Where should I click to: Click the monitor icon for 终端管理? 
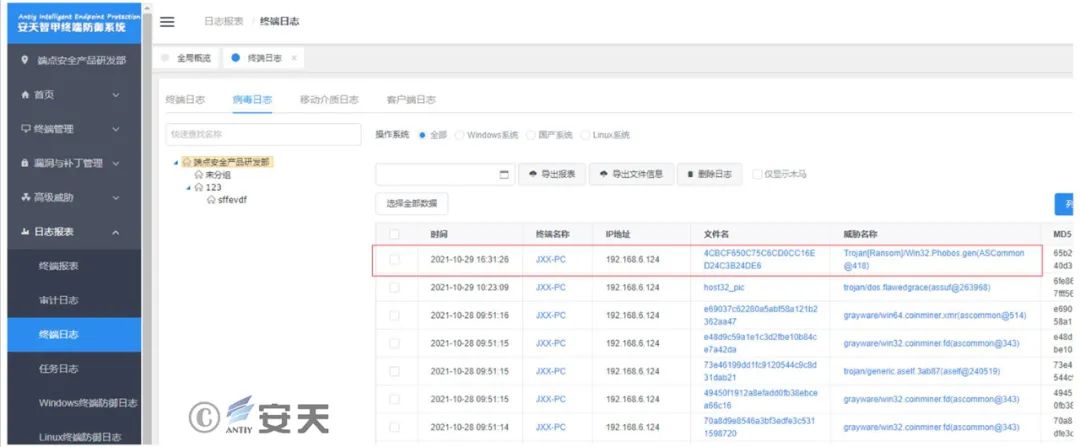[25, 129]
